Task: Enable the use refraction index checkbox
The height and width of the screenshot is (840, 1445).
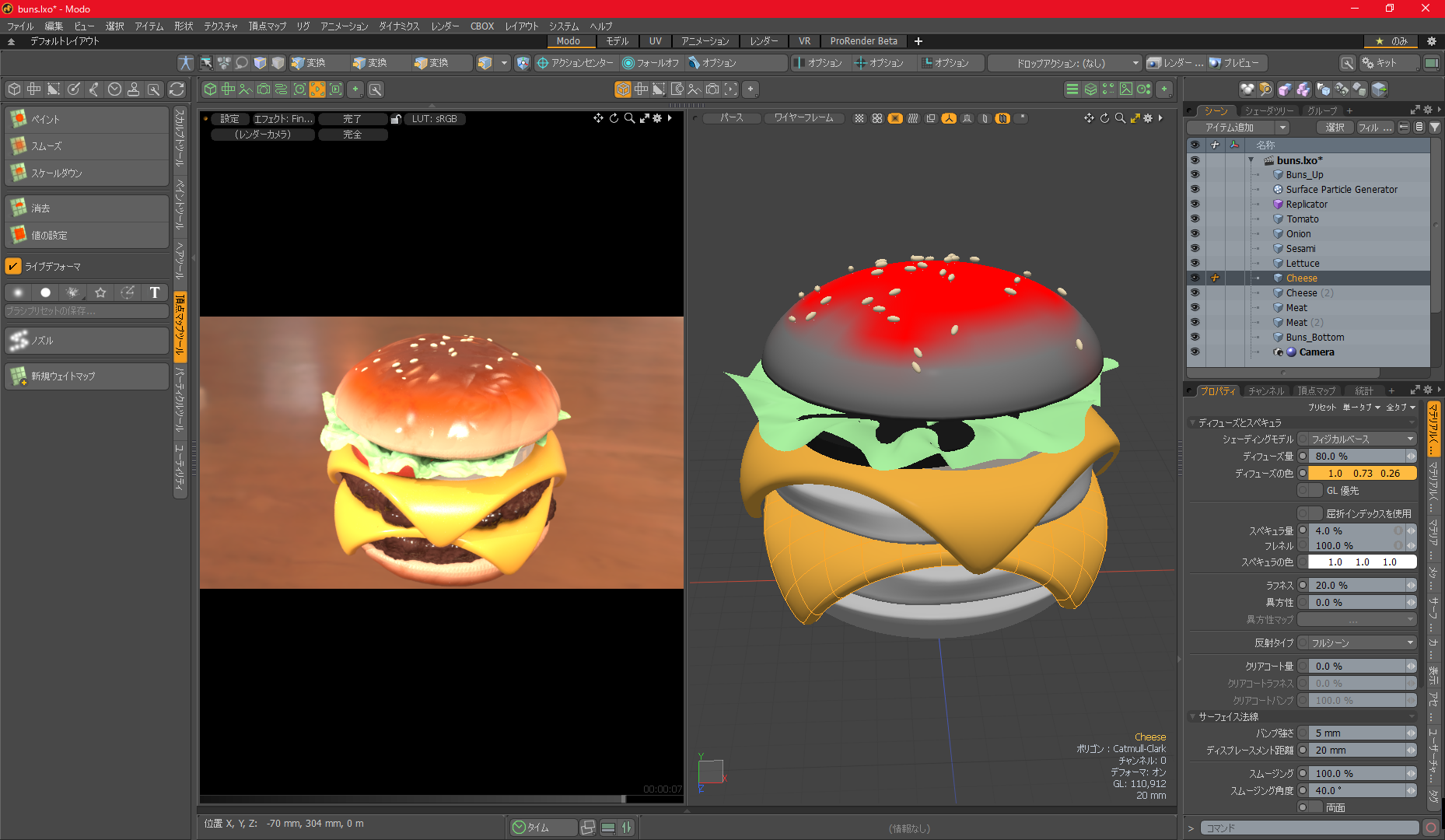Action: [1310, 514]
